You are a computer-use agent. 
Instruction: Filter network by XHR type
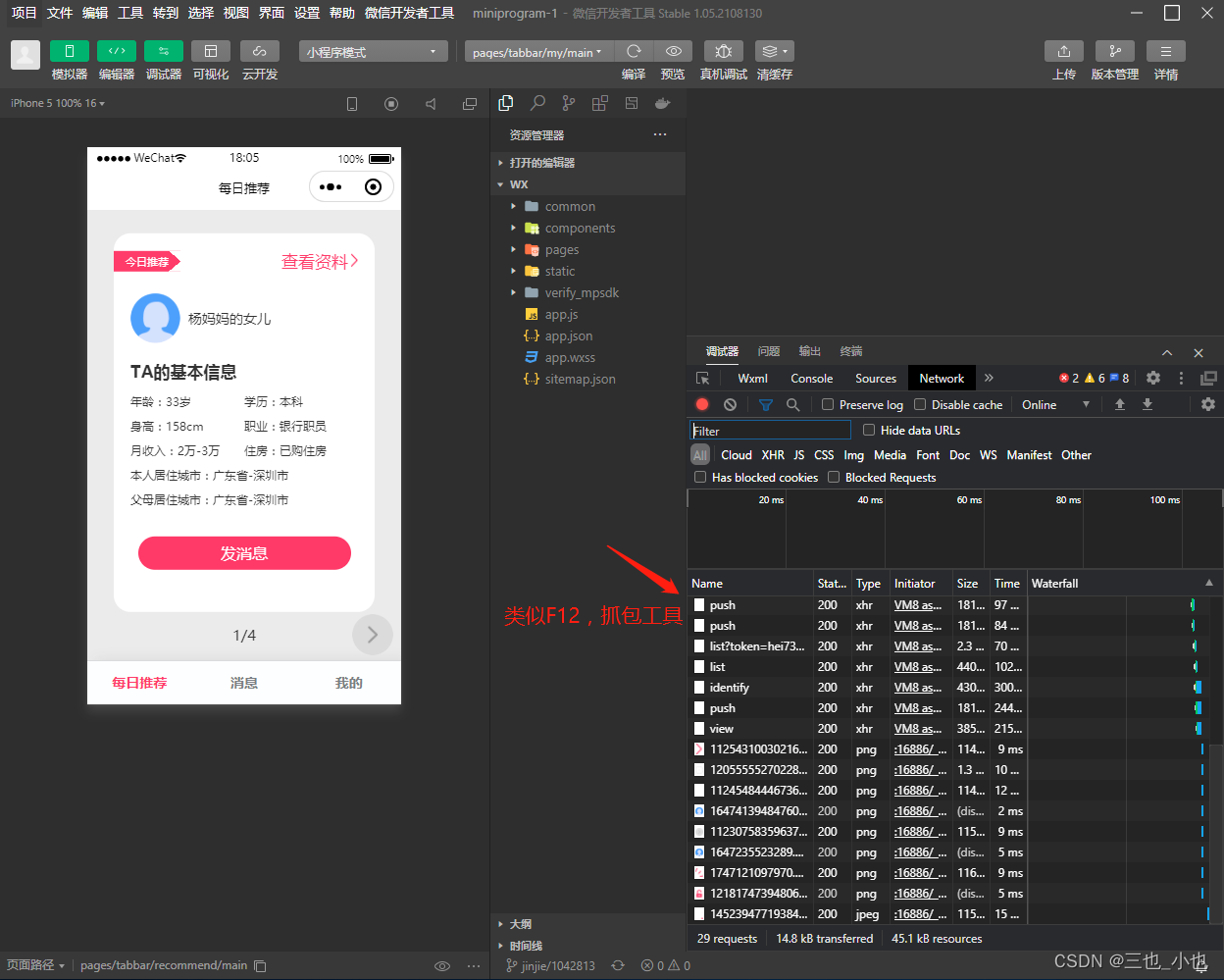[773, 455]
